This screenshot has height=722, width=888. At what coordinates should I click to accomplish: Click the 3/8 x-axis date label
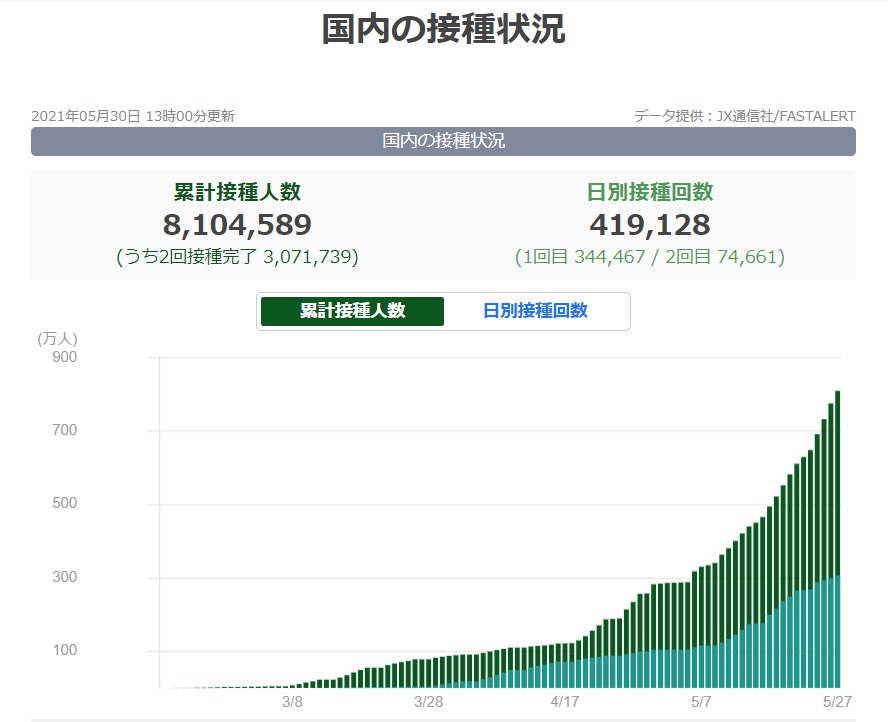(x=292, y=702)
